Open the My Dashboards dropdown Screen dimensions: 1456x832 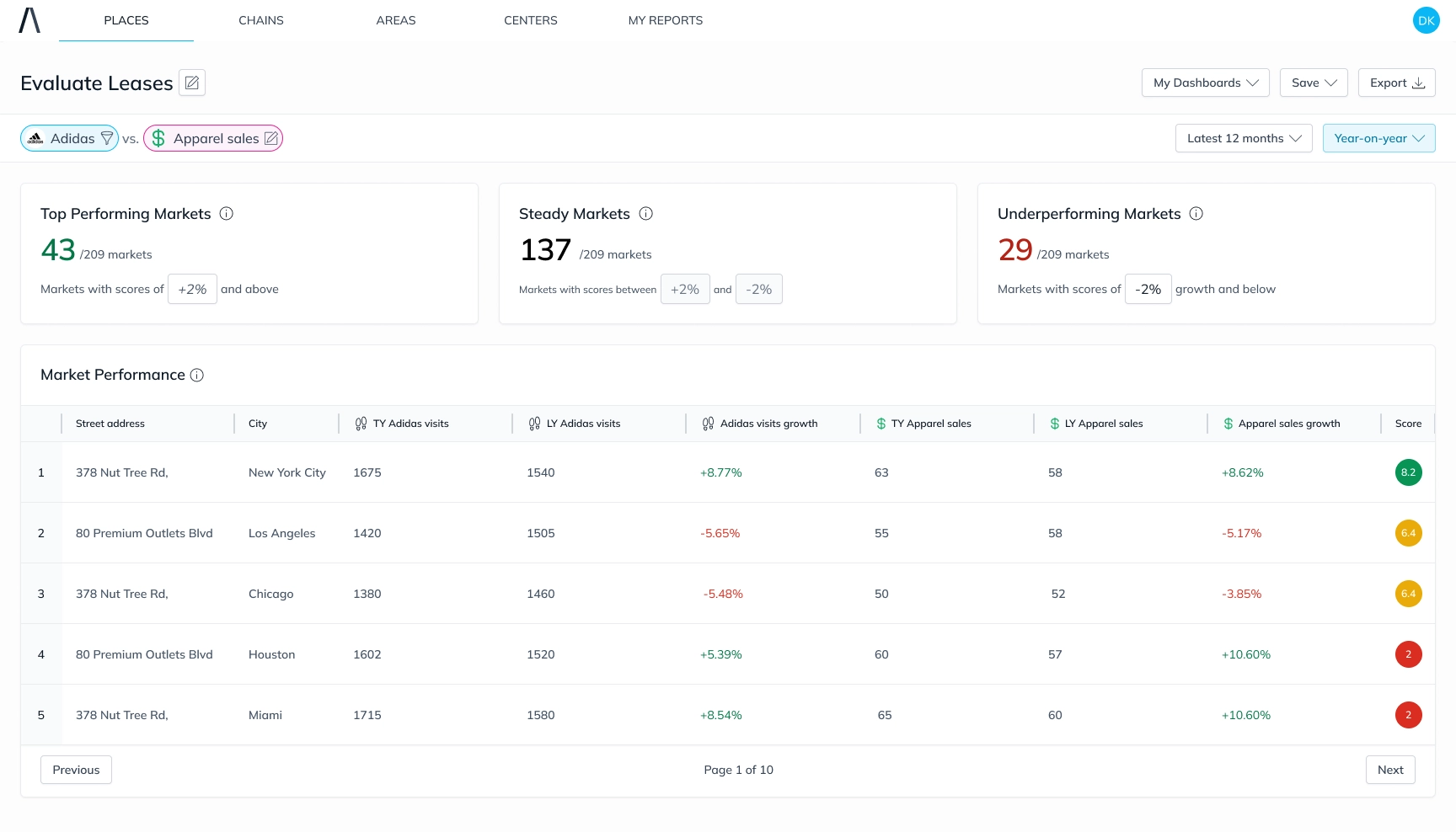[1206, 83]
